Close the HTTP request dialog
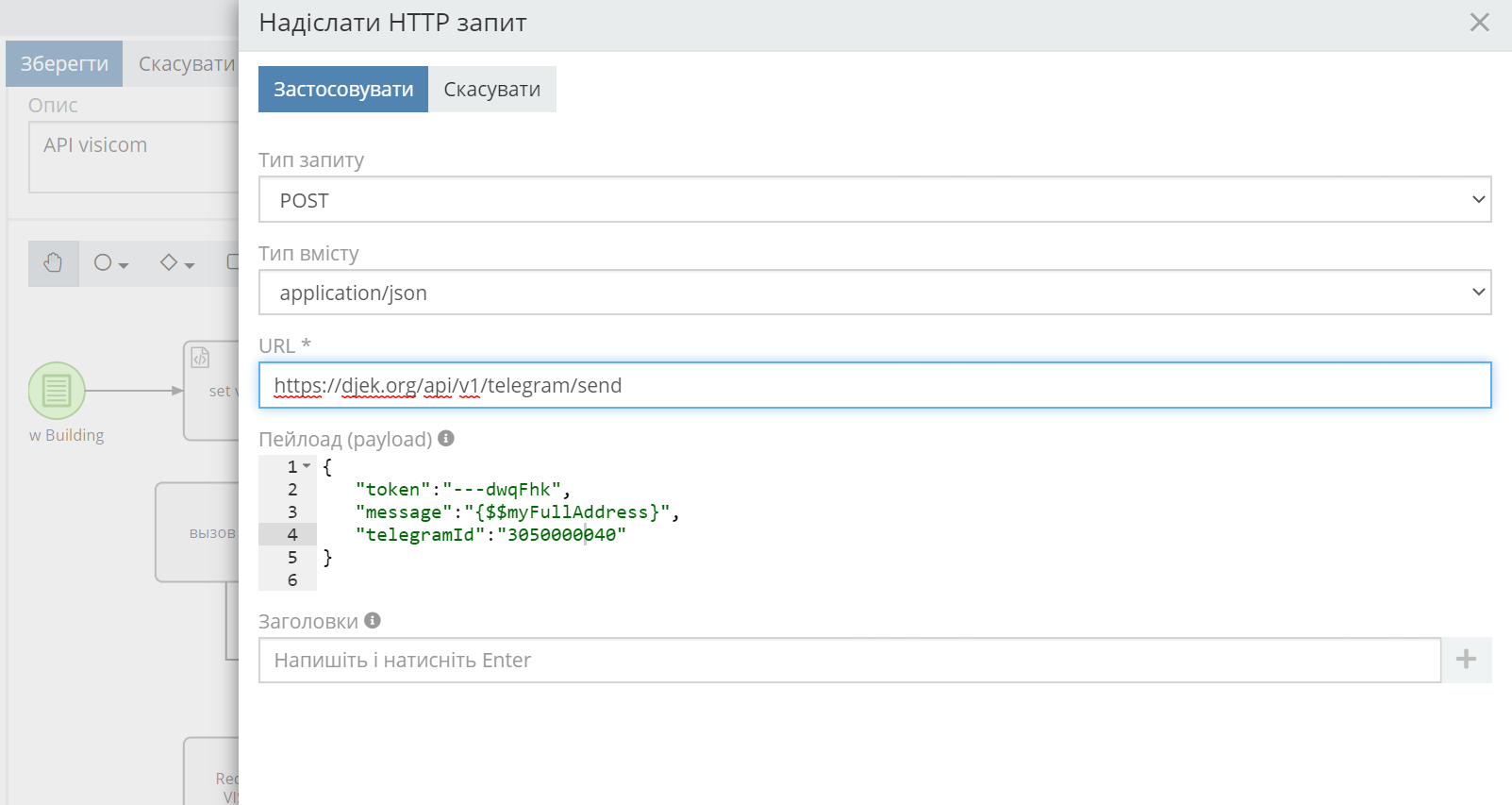1512x805 pixels. point(1479,23)
